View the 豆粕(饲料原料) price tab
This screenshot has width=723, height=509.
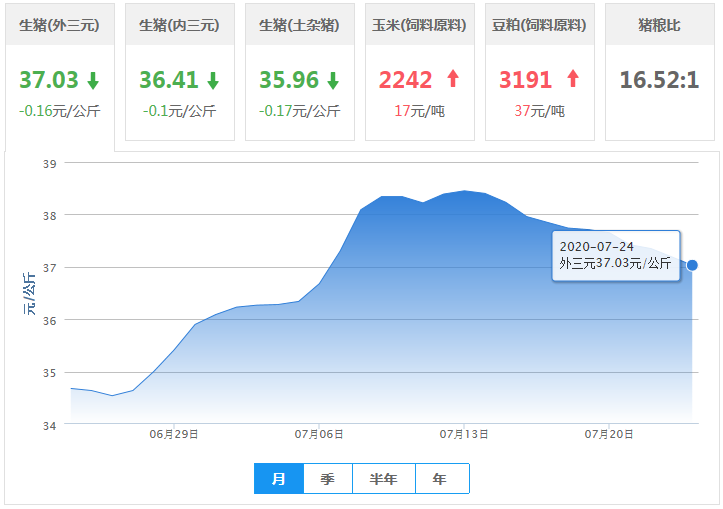point(540,25)
